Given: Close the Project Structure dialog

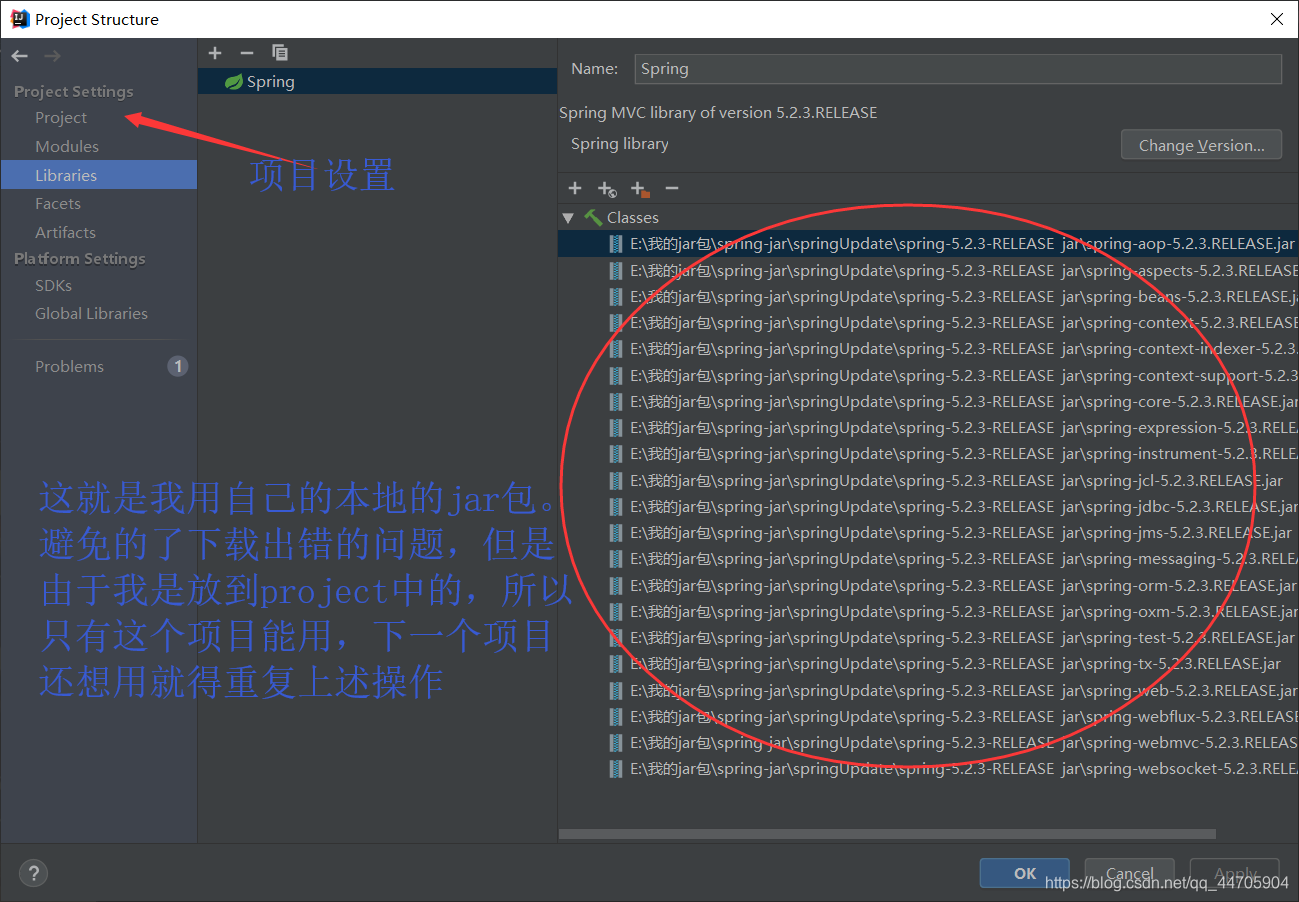Looking at the screenshot, I should coord(1277,19).
